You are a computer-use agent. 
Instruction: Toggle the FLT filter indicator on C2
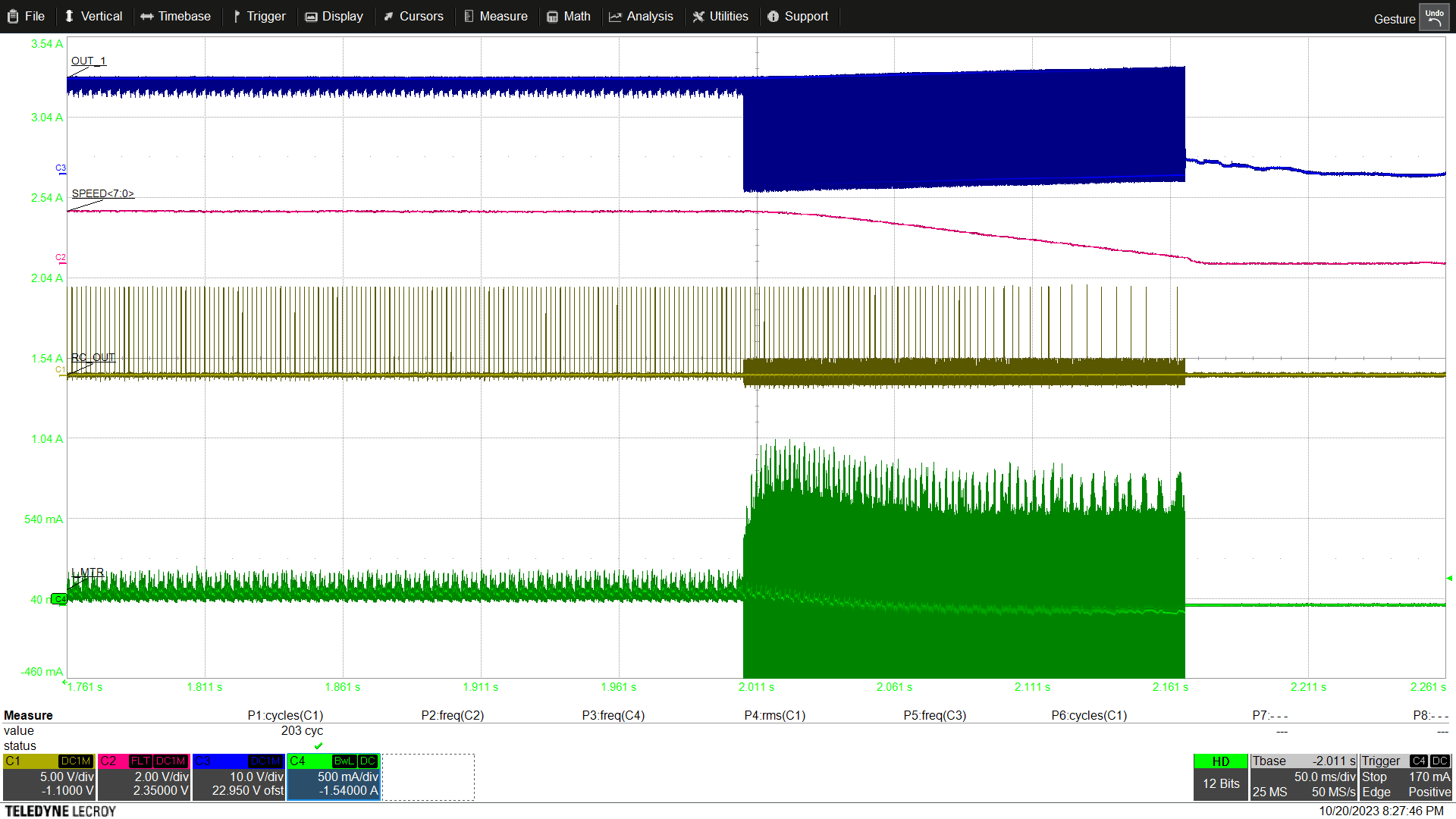141,761
